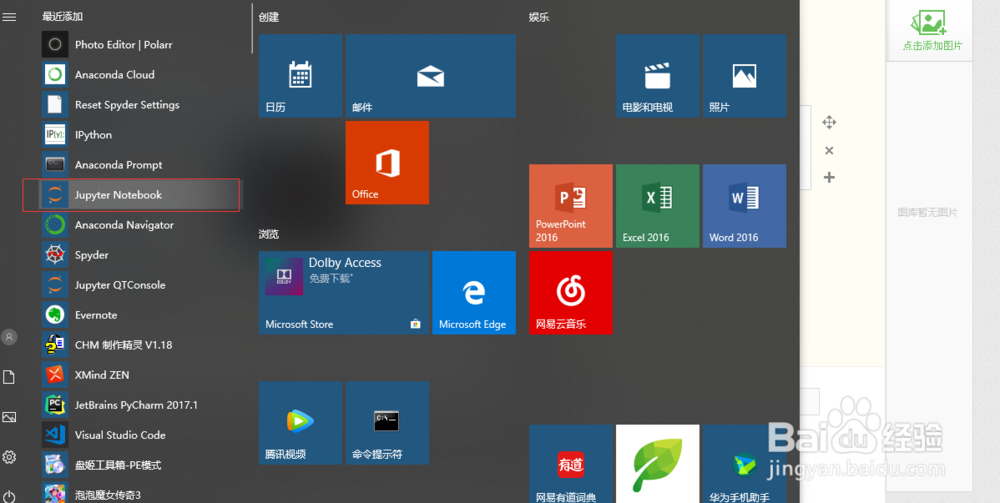
Task: Open the Dolby Access store tile
Action: click(344, 293)
